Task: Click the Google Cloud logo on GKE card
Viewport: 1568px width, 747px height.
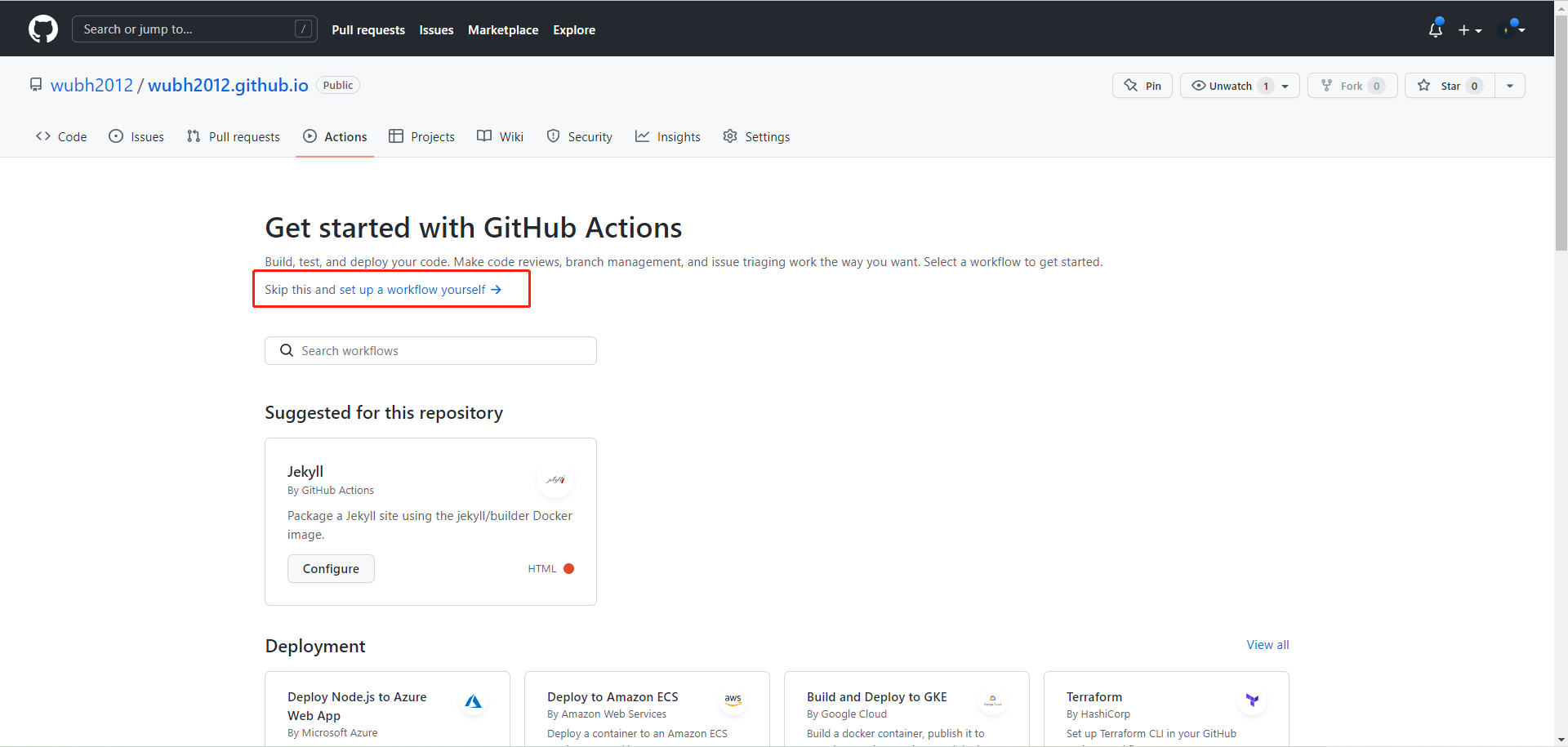Action: [x=992, y=700]
